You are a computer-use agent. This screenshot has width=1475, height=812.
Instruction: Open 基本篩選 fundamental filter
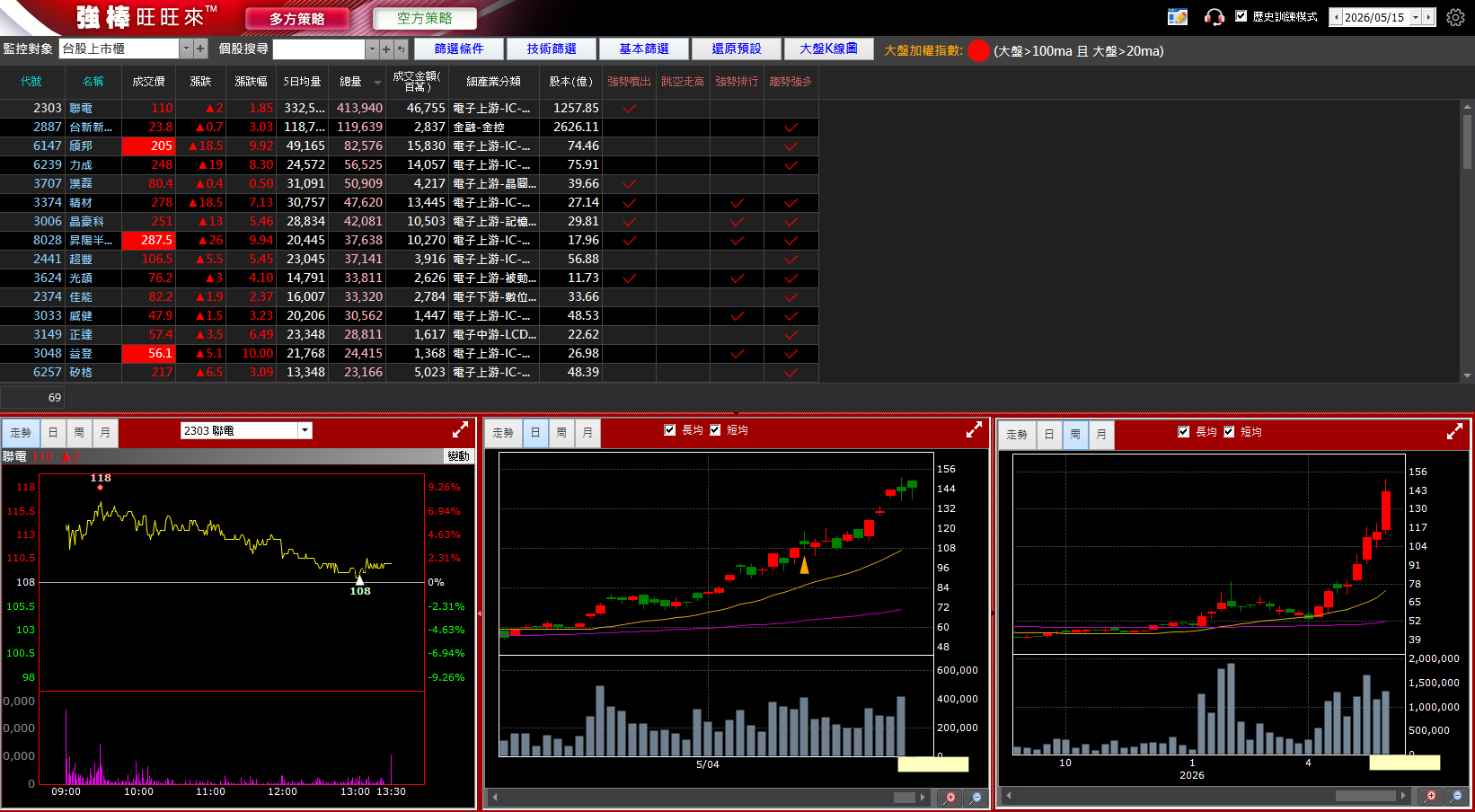click(644, 49)
